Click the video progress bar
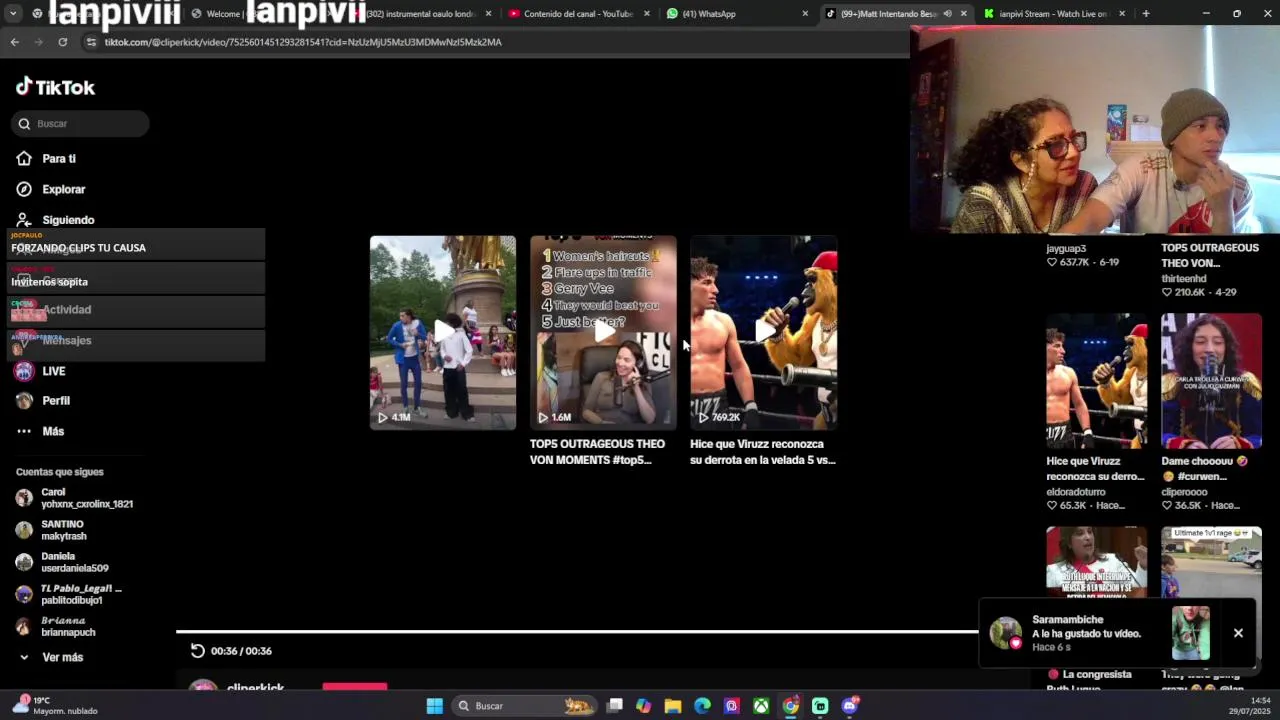 pos(577,632)
